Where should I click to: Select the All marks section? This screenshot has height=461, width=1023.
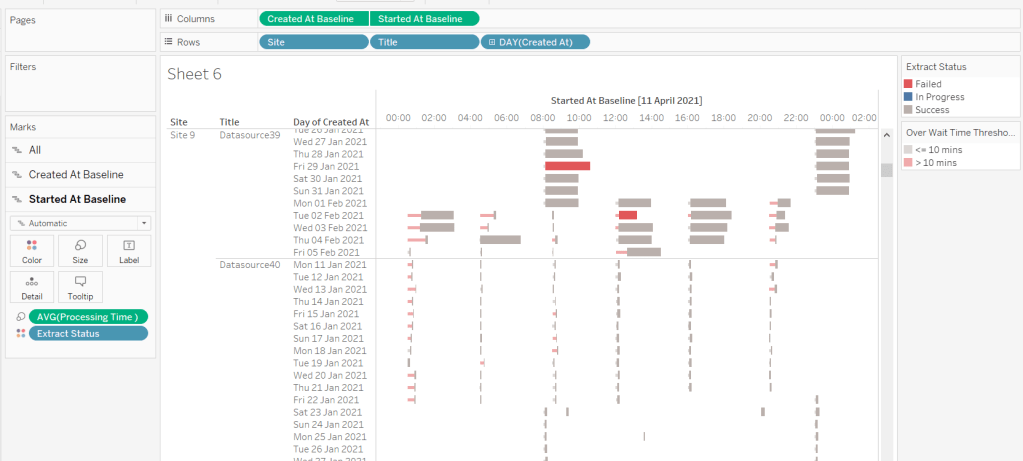35,150
